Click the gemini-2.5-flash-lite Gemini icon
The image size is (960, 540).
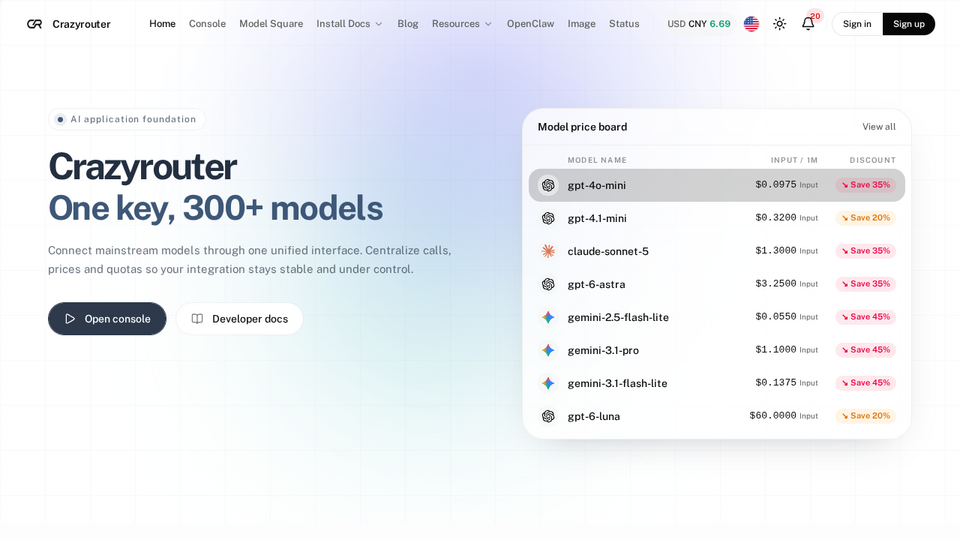point(548,317)
